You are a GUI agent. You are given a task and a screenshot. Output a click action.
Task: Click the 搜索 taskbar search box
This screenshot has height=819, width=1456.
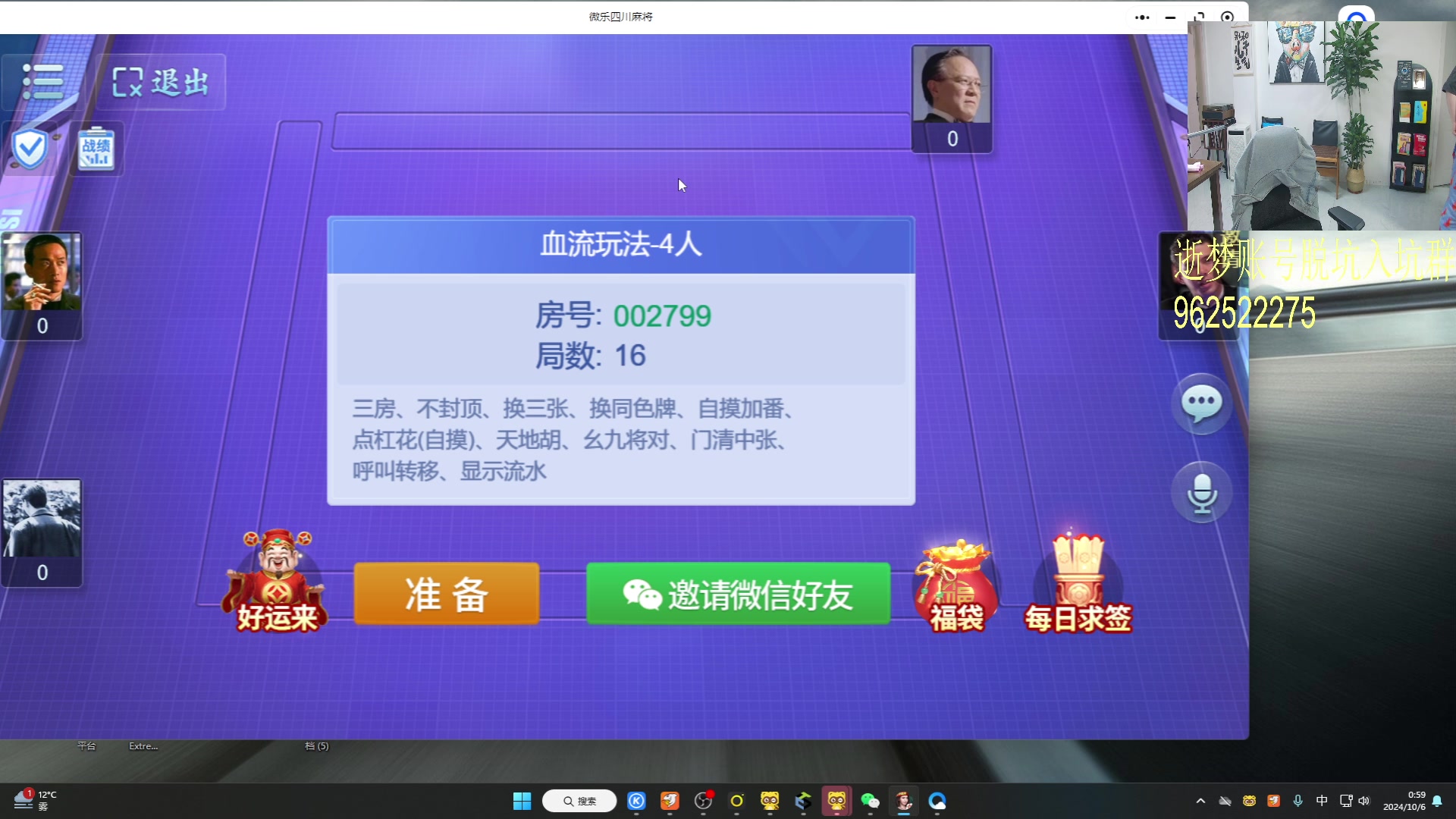[x=579, y=801]
